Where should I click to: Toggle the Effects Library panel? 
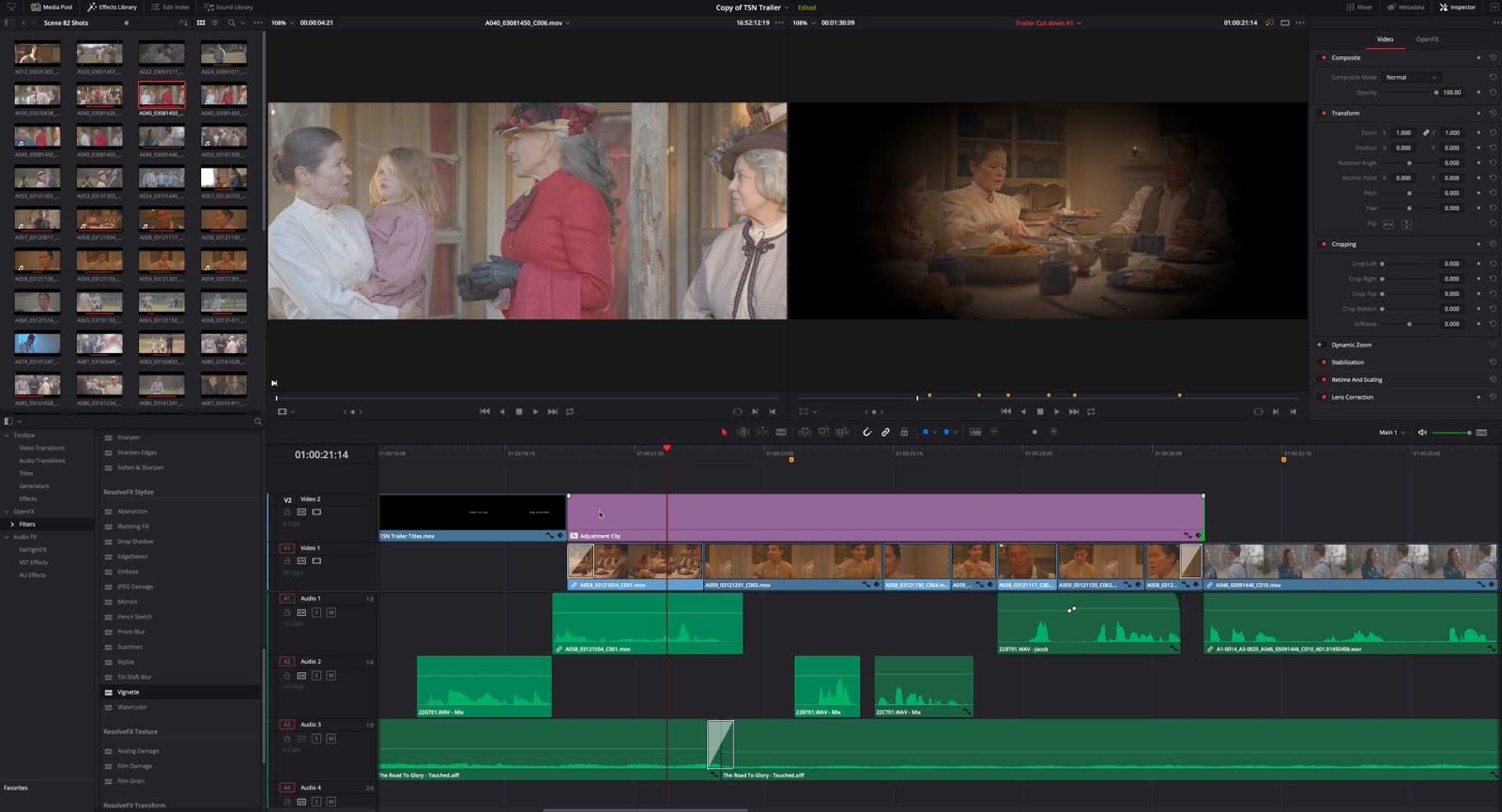point(112,7)
